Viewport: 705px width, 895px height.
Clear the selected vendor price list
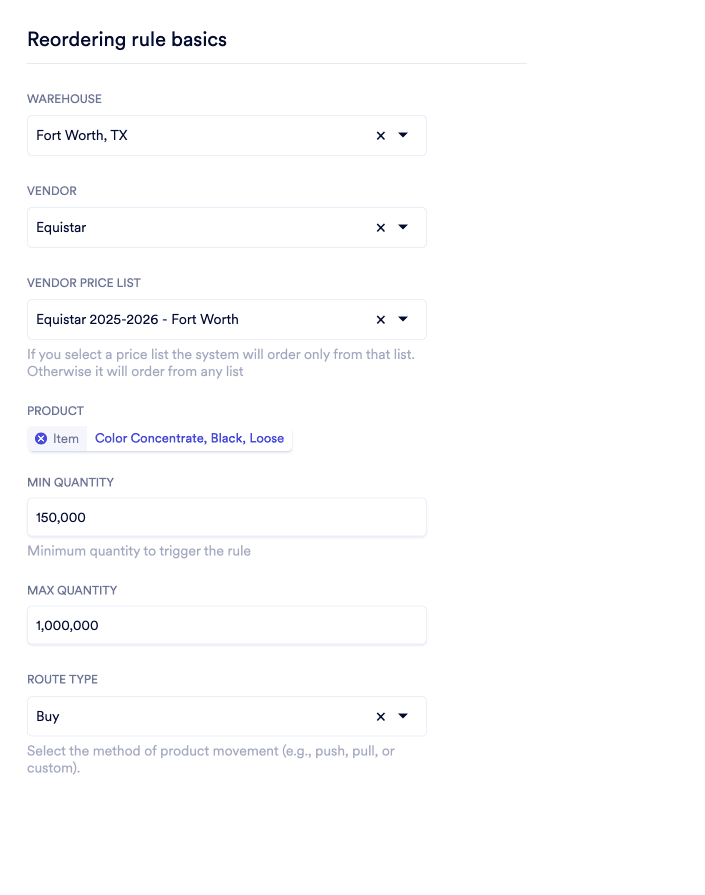pyautogui.click(x=381, y=320)
